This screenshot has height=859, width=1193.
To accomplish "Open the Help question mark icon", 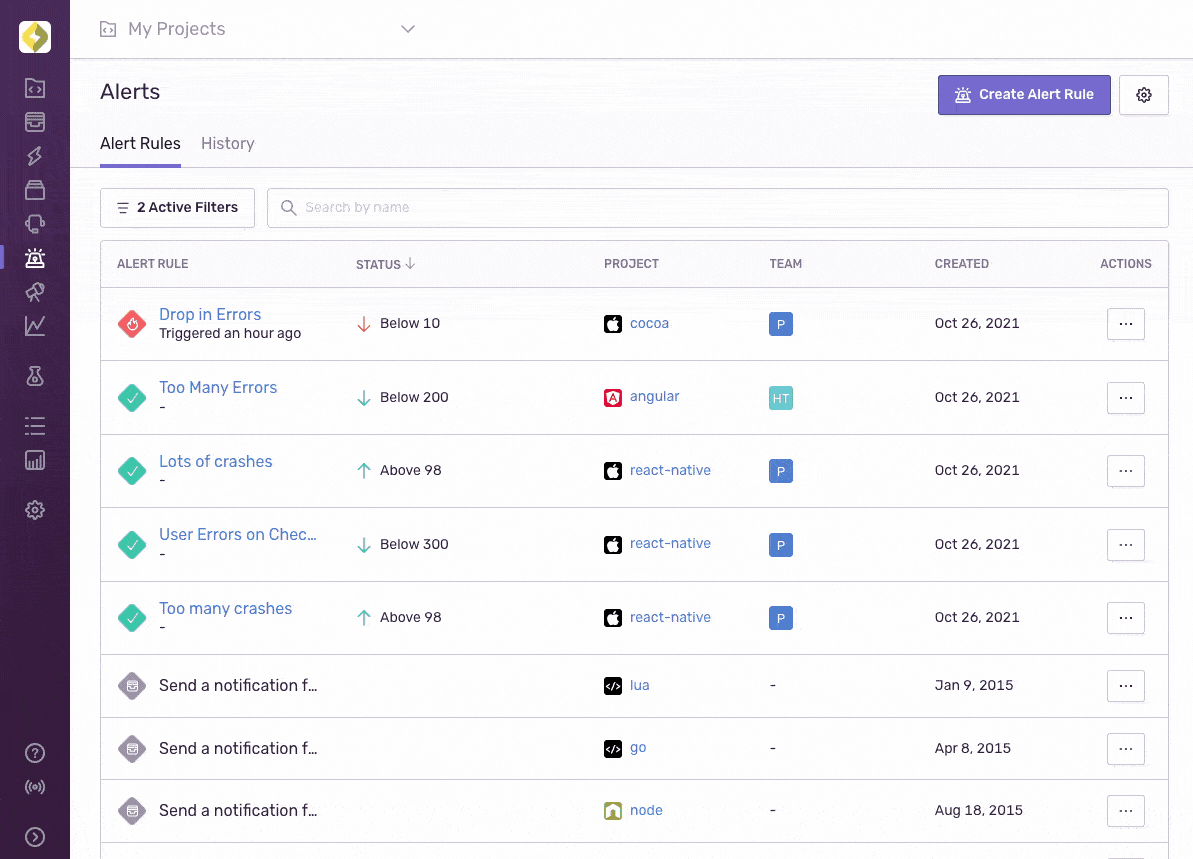I will (35, 753).
